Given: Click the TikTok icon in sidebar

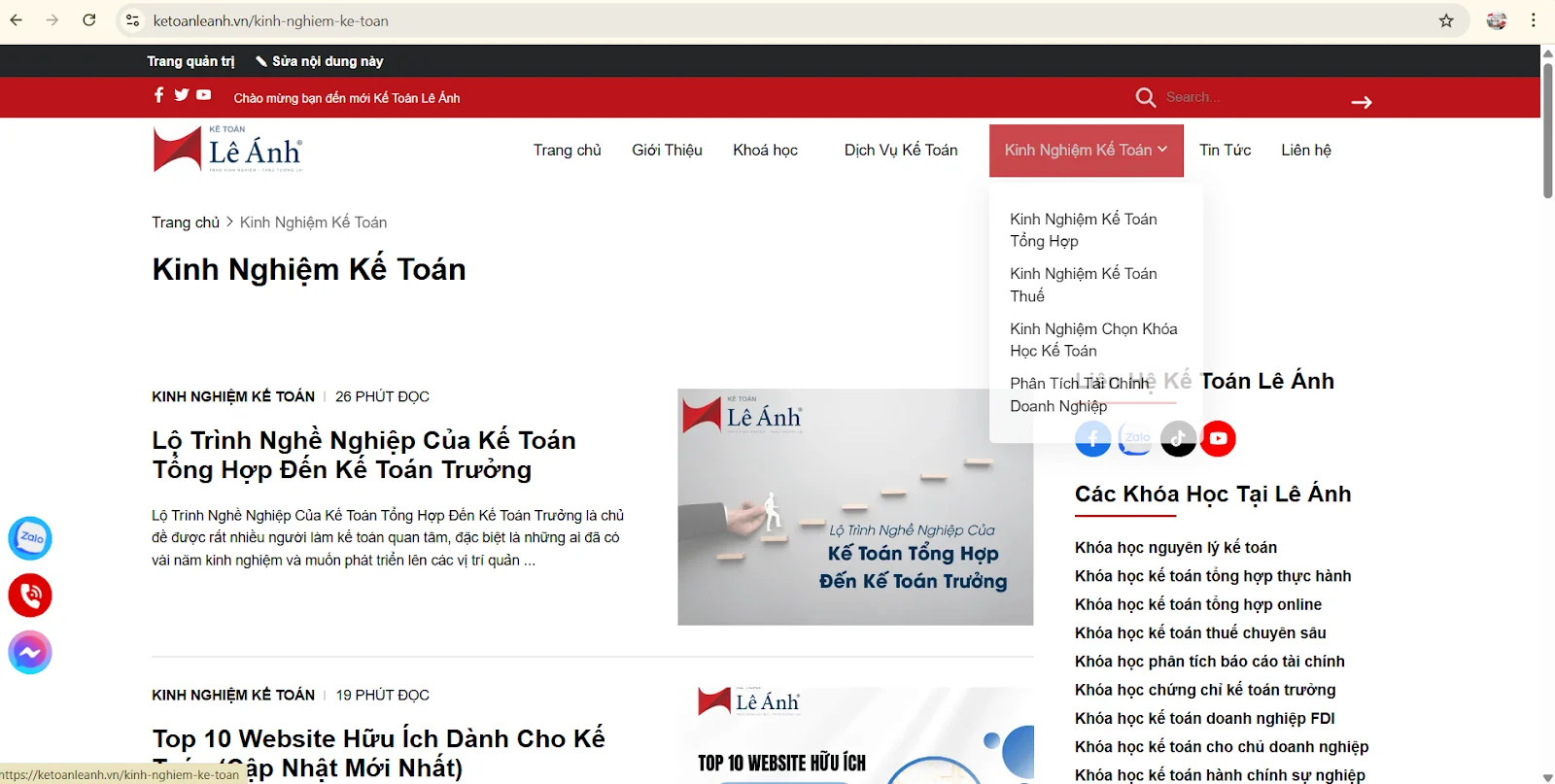Looking at the screenshot, I should 1178,439.
